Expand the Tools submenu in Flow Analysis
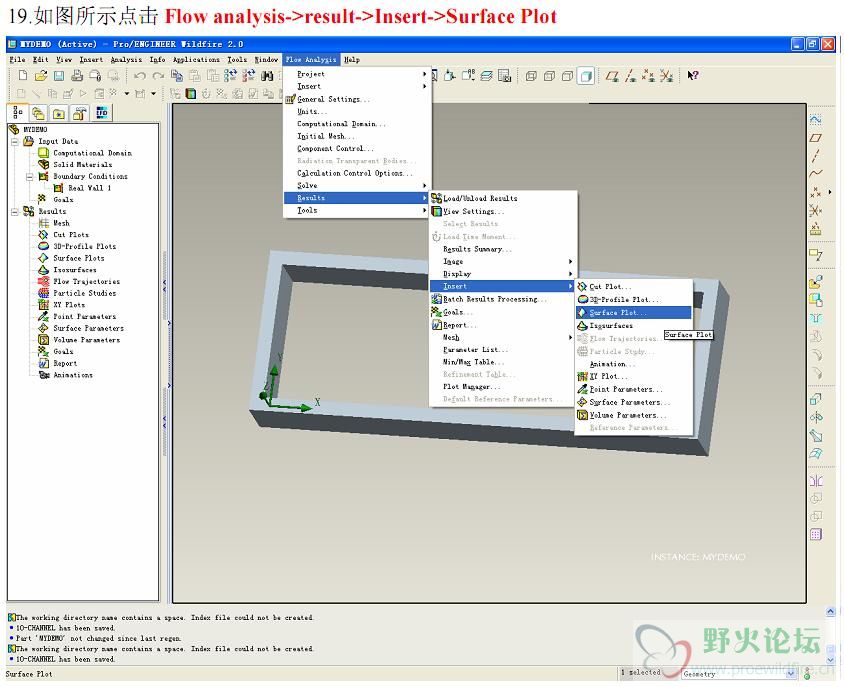Image resolution: width=844 pixels, height=687 pixels. [x=356, y=211]
